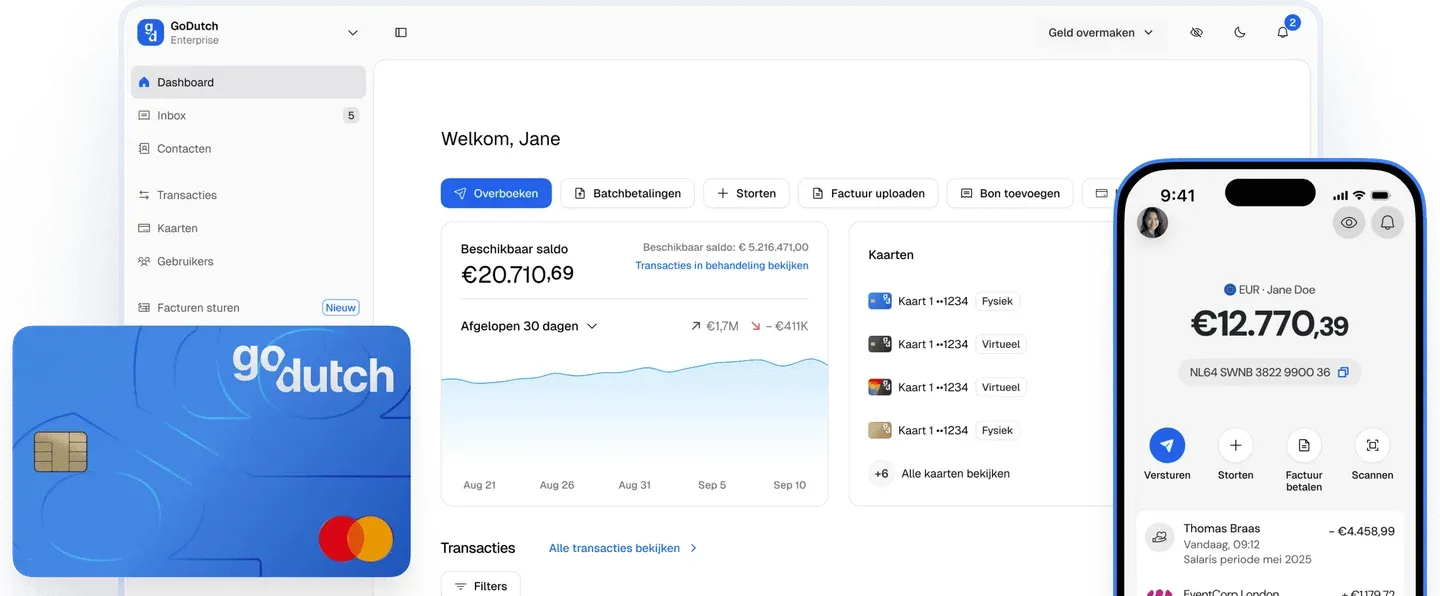Viewport: 1440px width, 596px height.
Task: Expand the GoDutch Enterprise account switcher
Action: [353, 33]
